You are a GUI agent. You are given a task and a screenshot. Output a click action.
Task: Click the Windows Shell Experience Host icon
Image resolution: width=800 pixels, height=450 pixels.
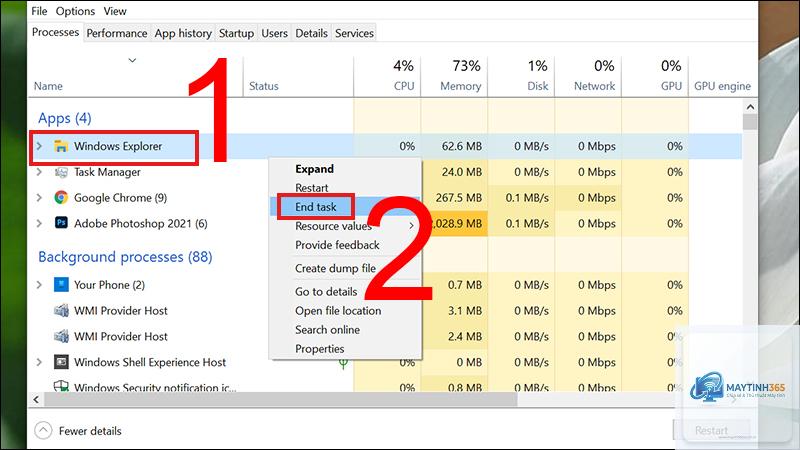pos(61,362)
